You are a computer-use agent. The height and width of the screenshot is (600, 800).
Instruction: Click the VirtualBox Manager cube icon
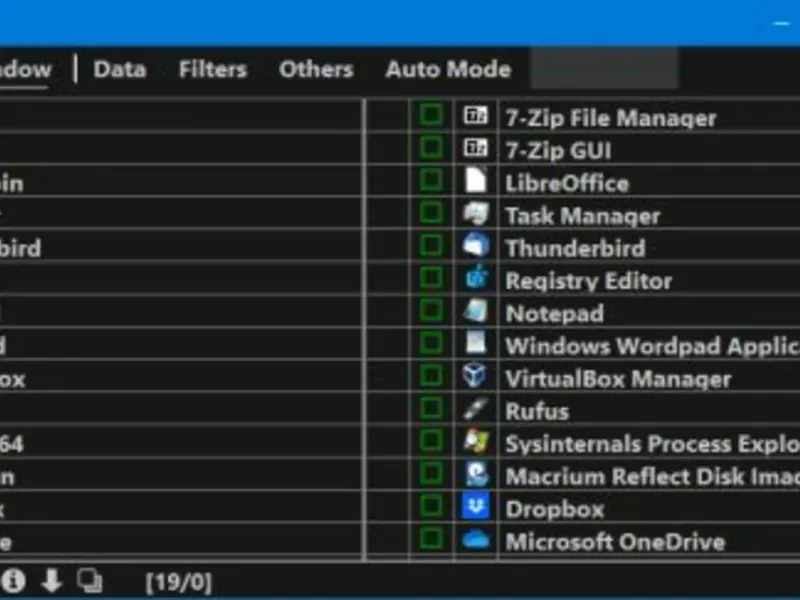click(x=476, y=376)
